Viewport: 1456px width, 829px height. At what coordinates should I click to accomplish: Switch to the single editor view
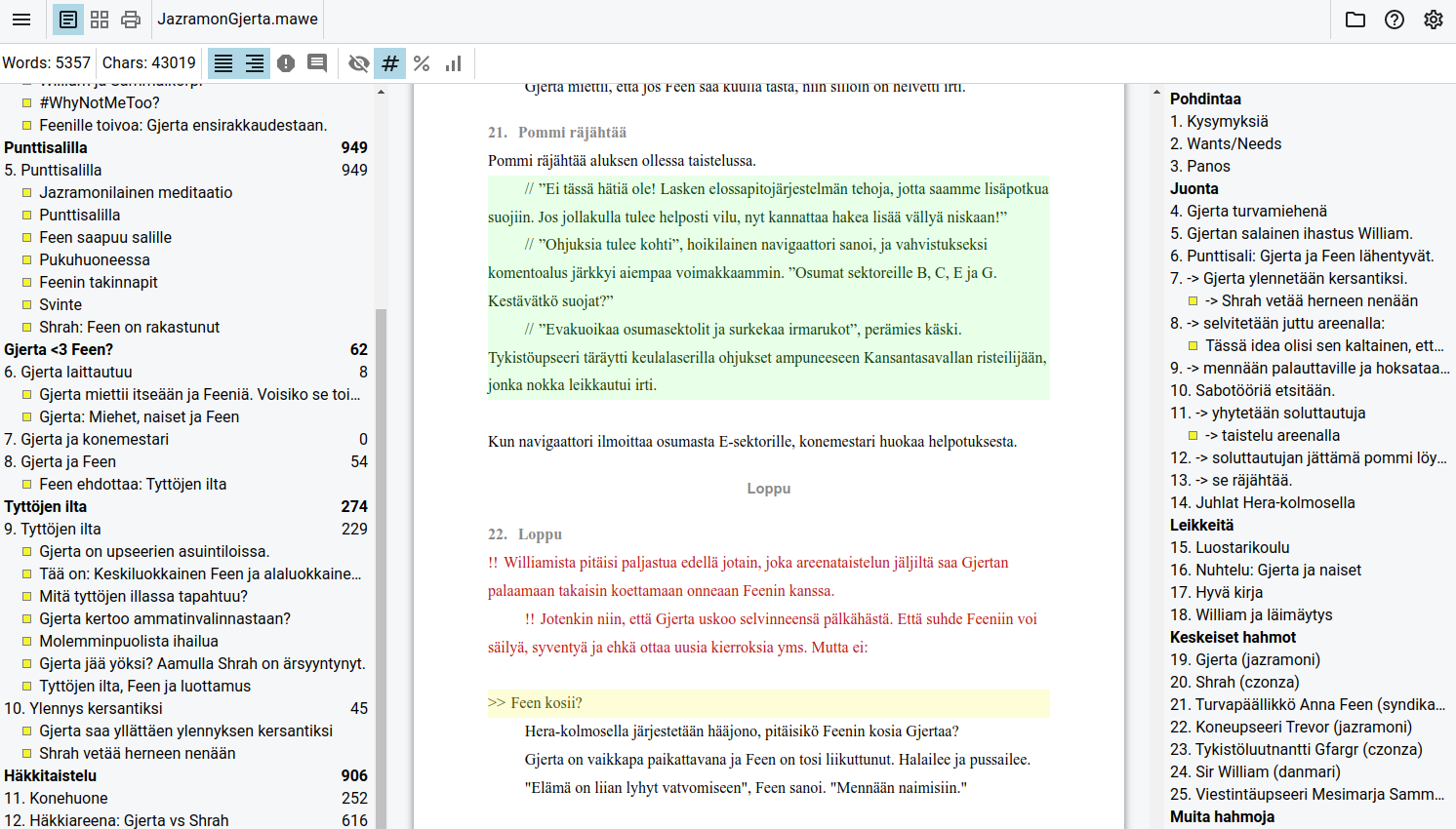[68, 20]
